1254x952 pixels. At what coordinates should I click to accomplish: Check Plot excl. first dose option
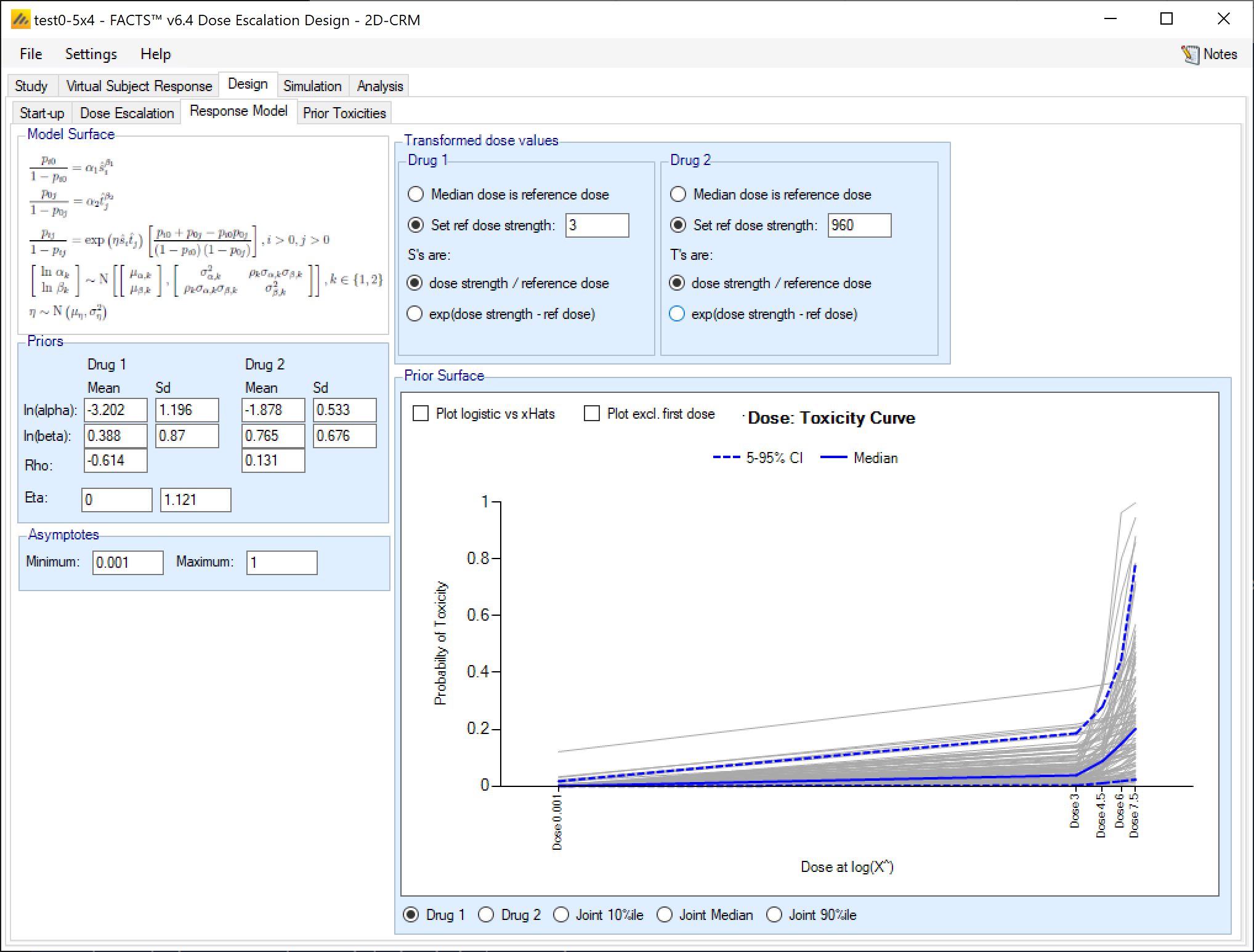click(592, 413)
